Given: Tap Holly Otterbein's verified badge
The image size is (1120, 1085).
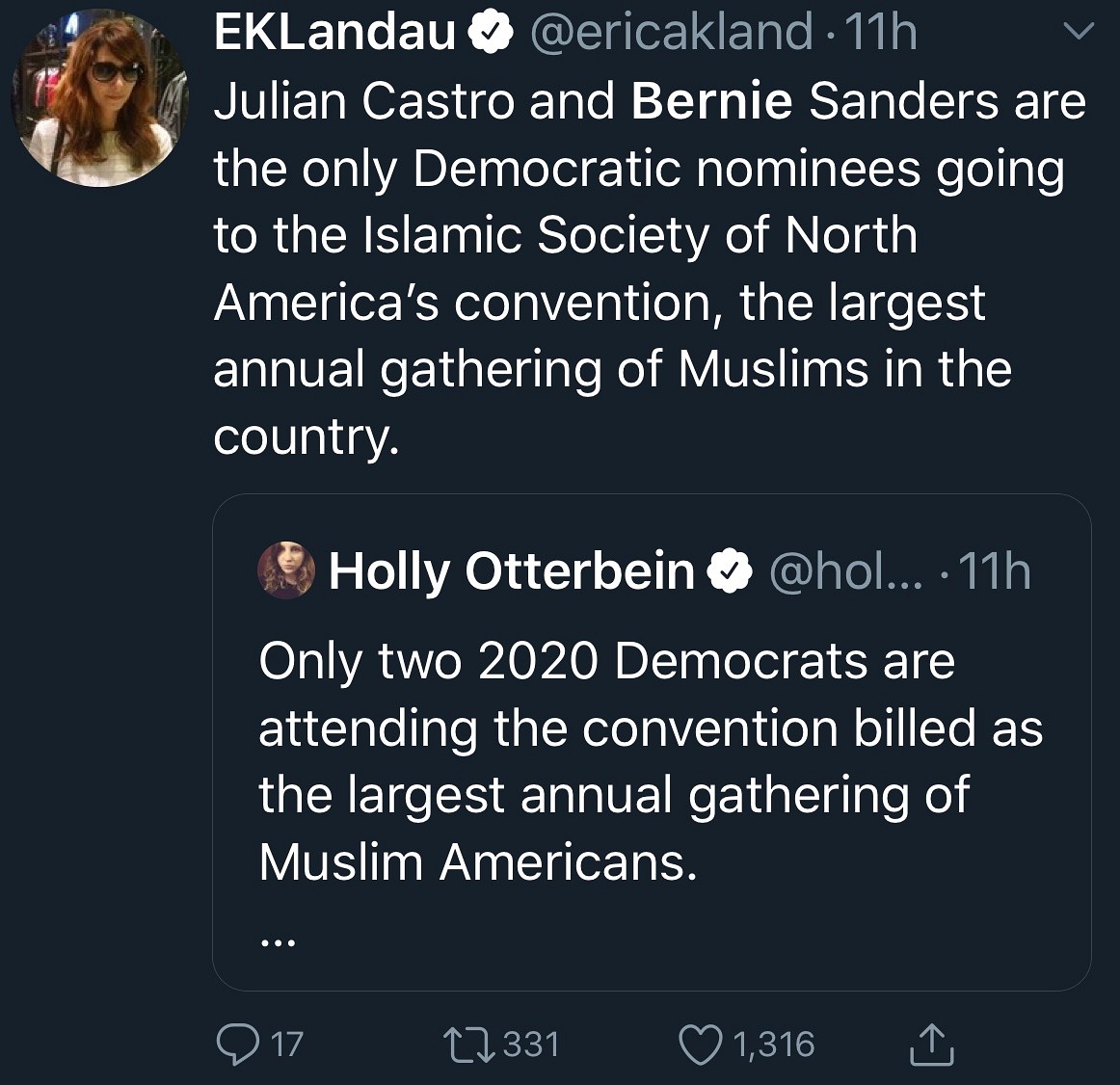Looking at the screenshot, I should pyautogui.click(x=730, y=571).
